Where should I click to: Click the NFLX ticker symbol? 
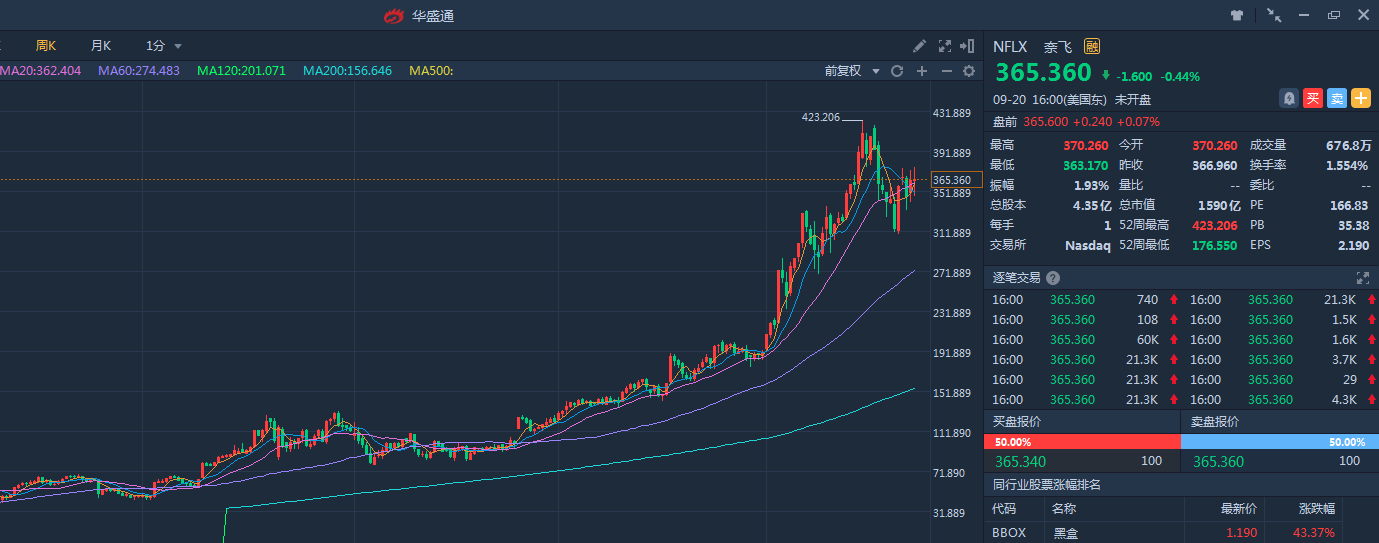click(x=1010, y=47)
